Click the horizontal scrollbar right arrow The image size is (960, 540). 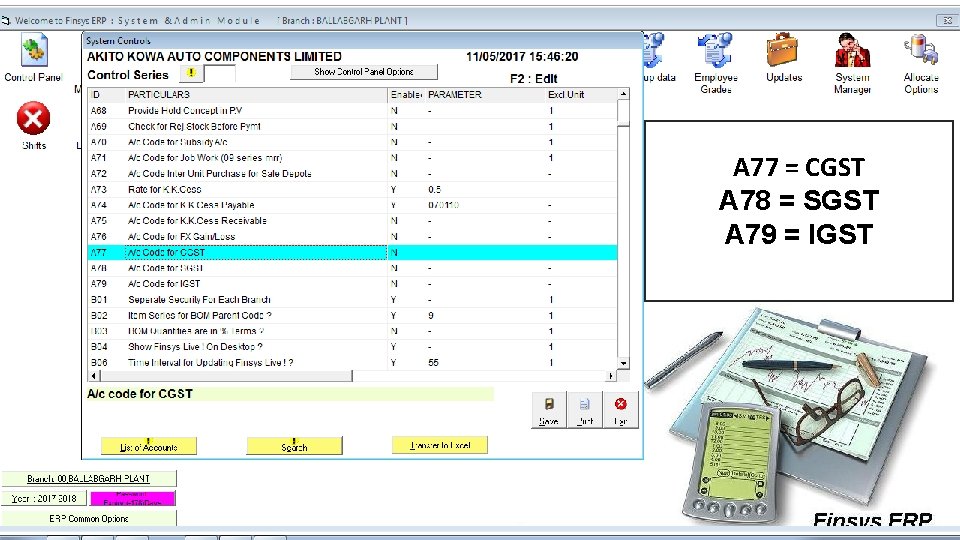point(611,375)
